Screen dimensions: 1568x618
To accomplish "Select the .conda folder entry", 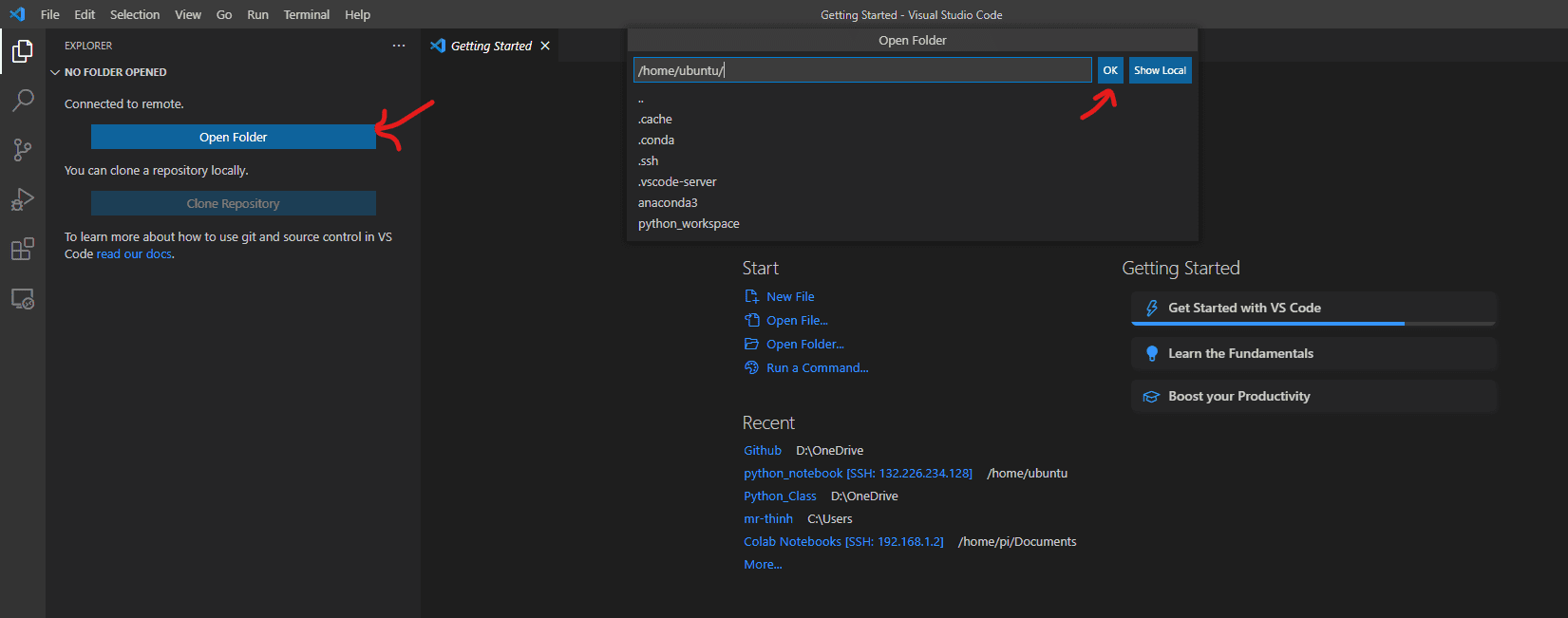I will tap(913, 140).
